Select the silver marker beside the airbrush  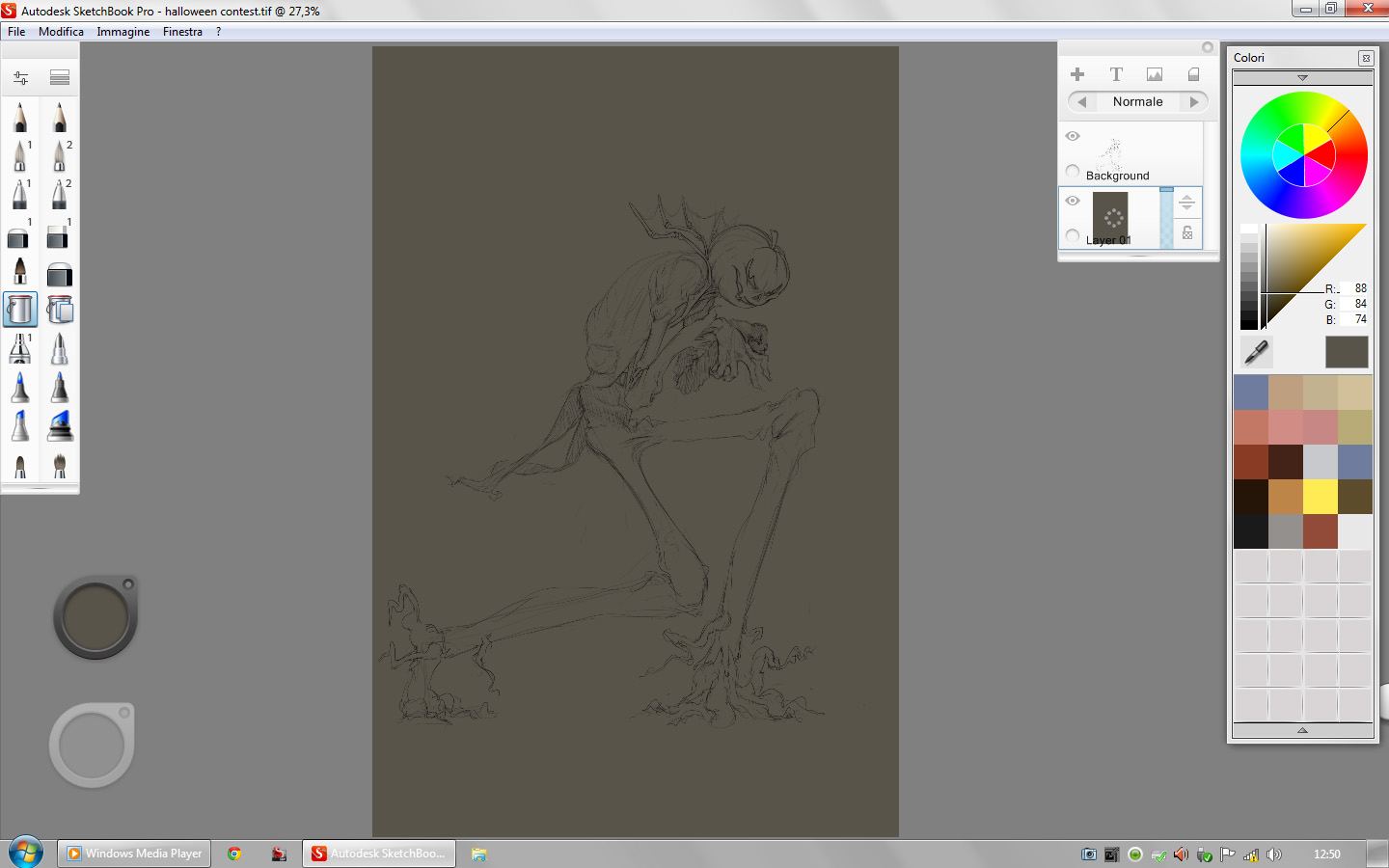click(60, 348)
